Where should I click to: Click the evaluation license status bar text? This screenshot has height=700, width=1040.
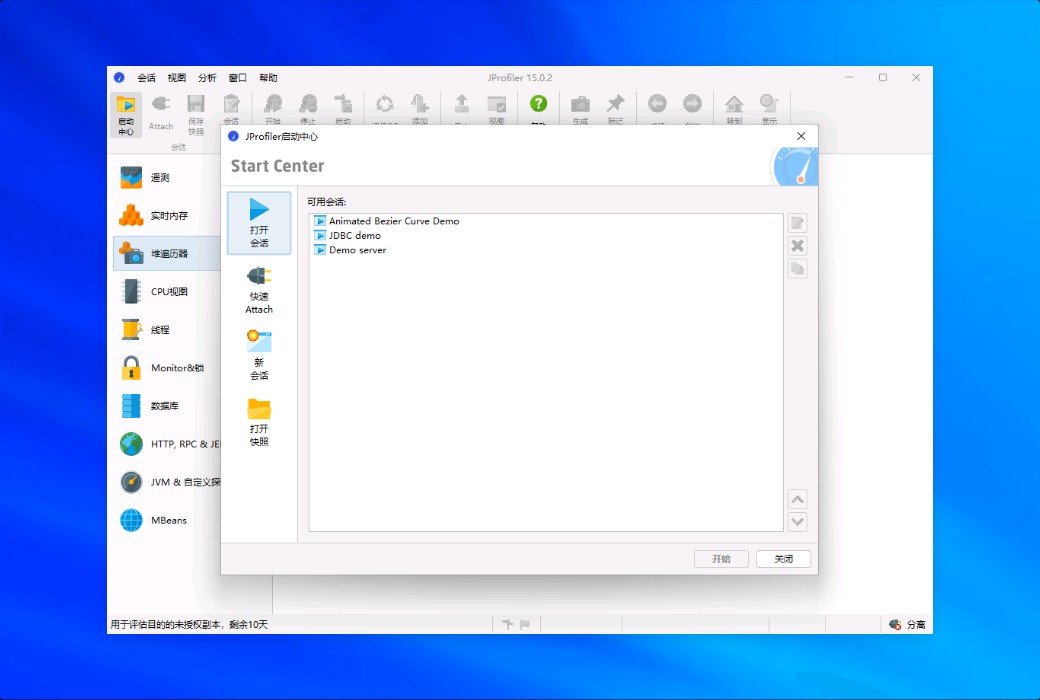coord(189,624)
